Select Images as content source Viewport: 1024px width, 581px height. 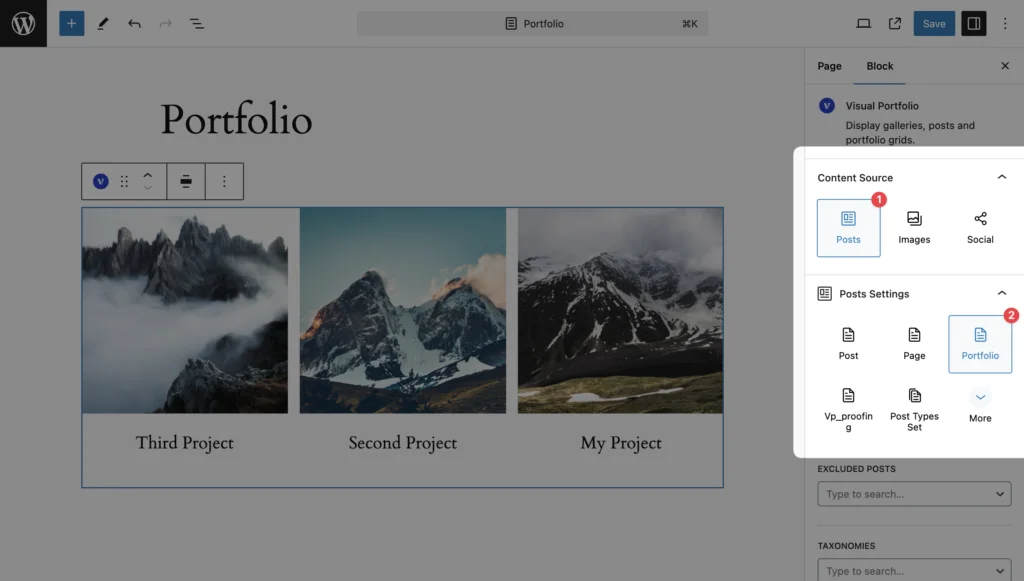point(914,228)
